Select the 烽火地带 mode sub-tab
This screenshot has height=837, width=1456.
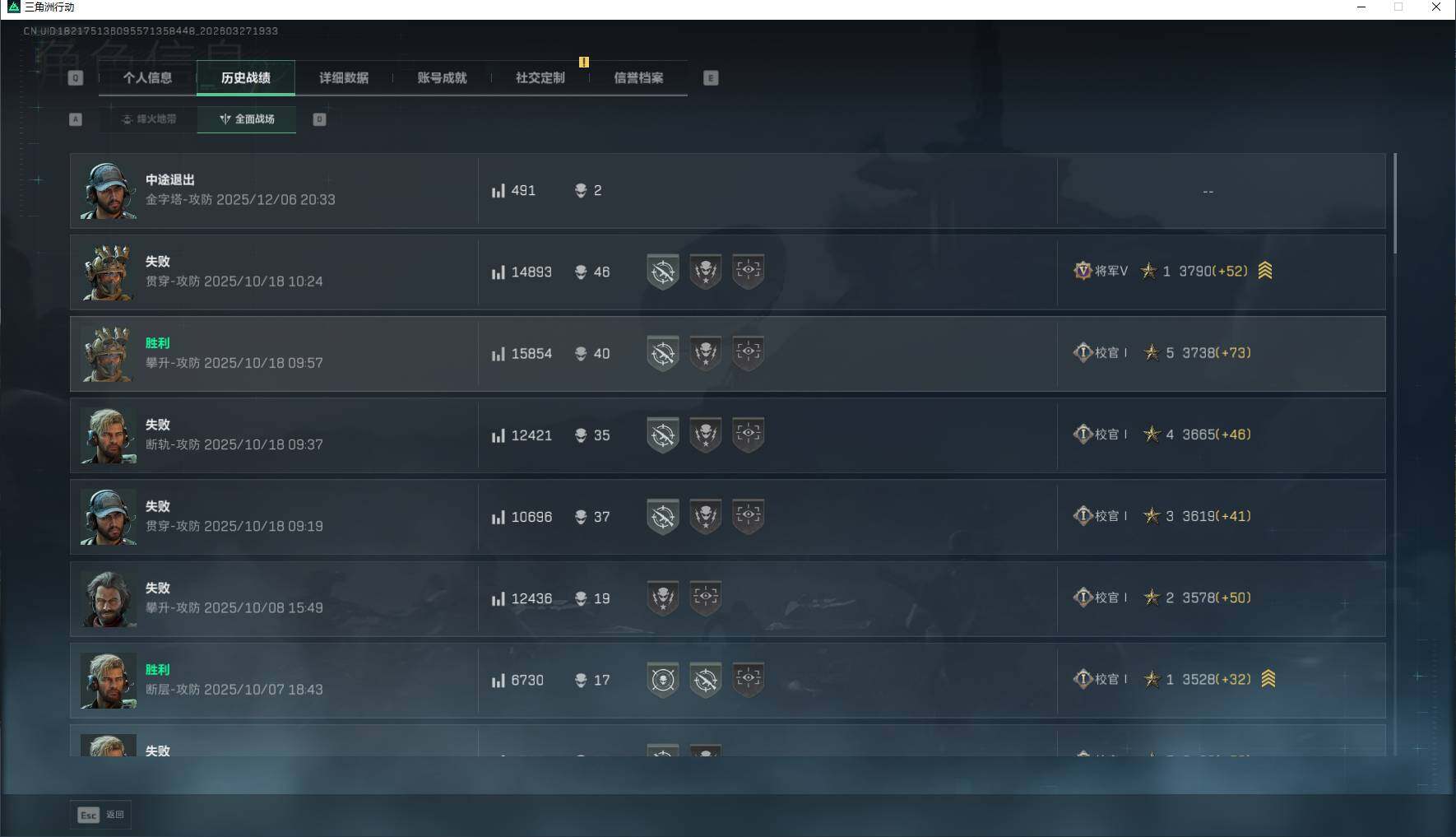point(149,119)
